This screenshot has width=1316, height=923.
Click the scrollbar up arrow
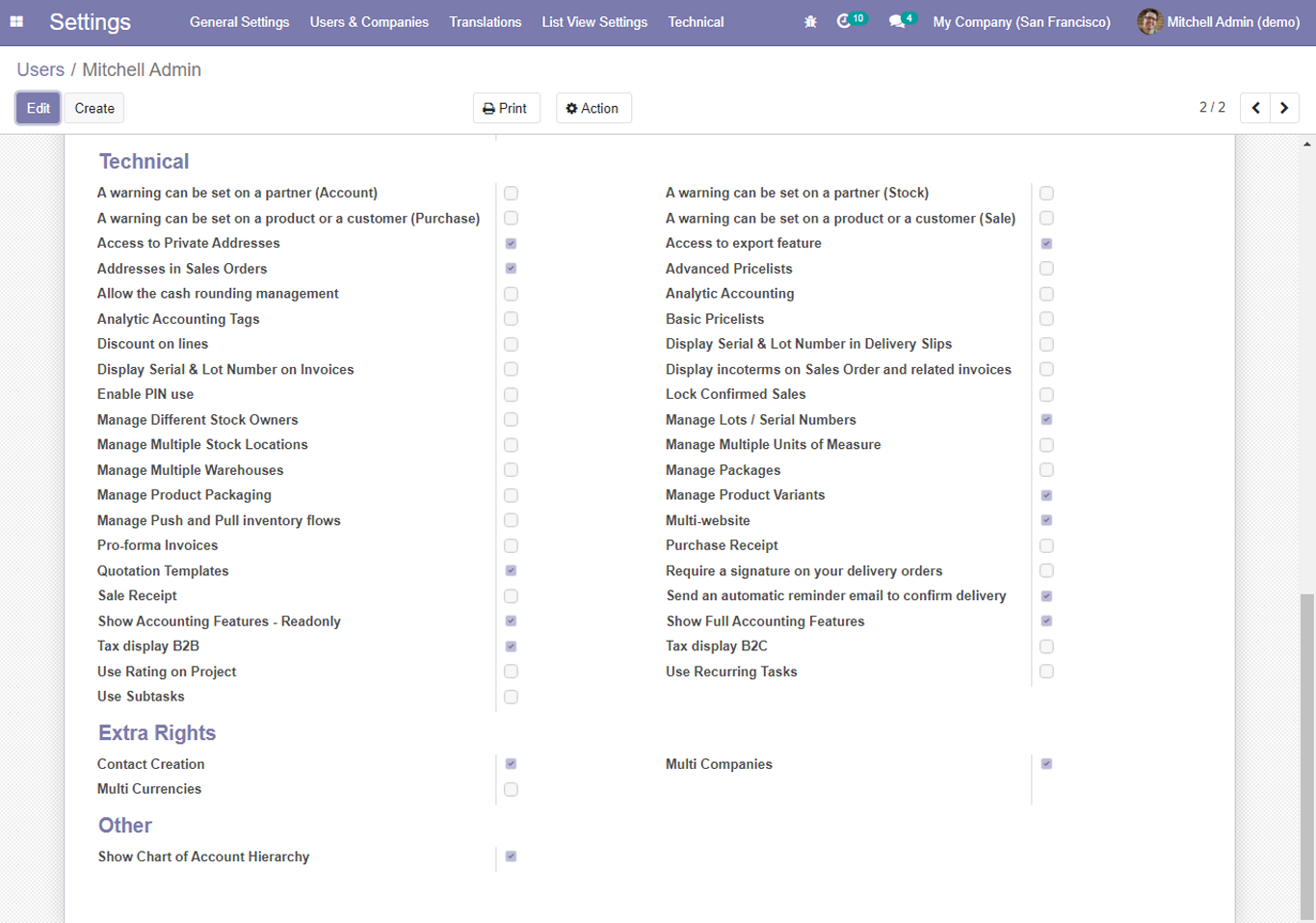(x=1306, y=145)
